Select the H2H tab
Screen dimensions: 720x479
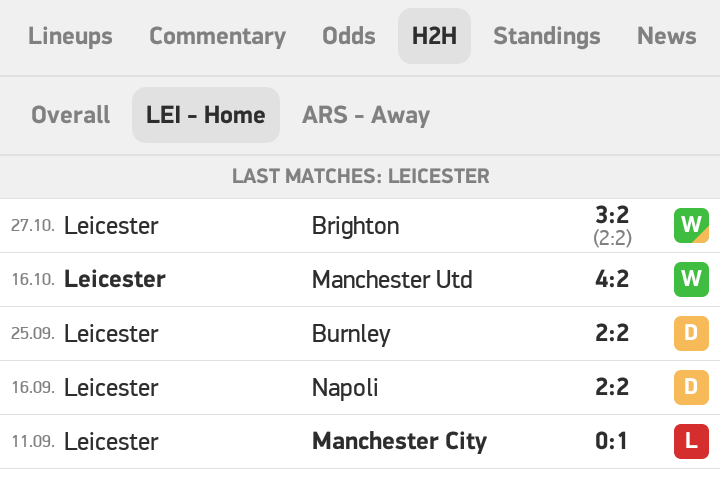434,36
